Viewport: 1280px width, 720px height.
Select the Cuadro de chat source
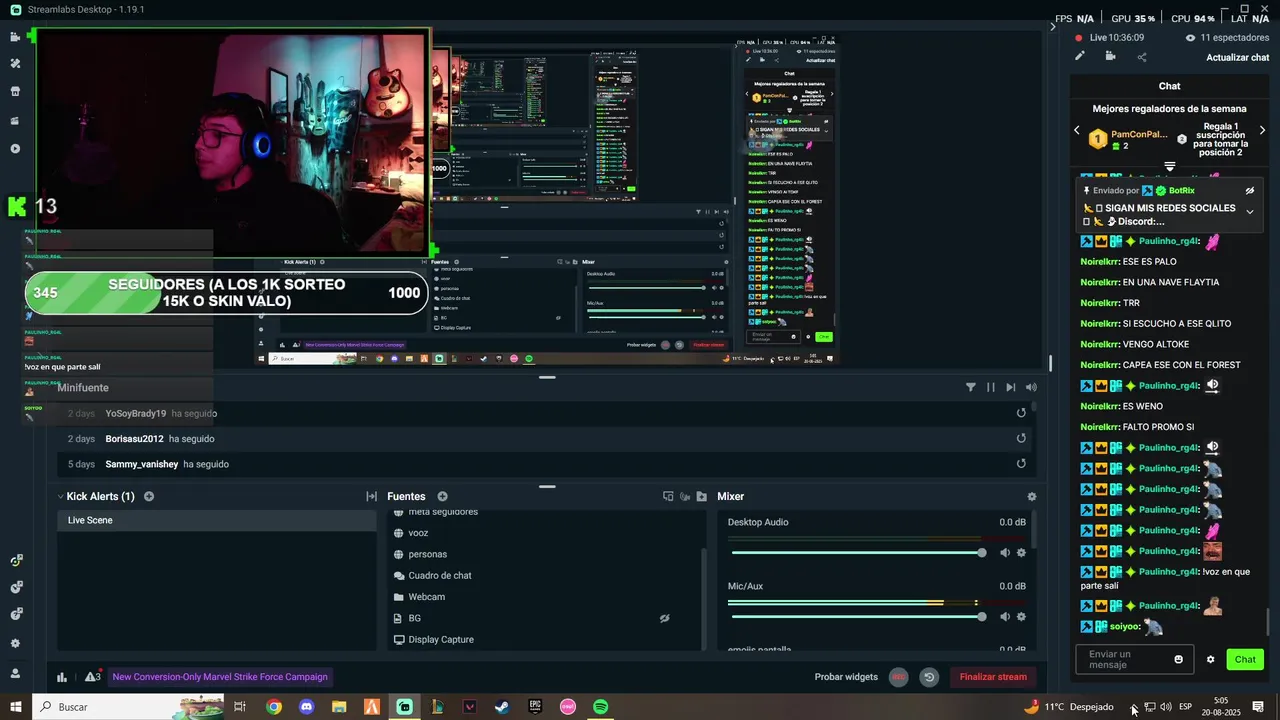pos(439,576)
